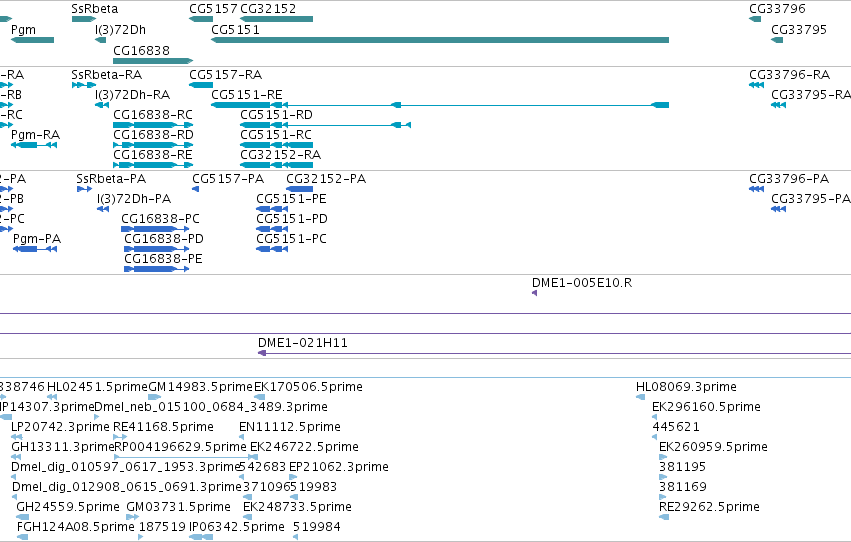Select the 381195 feature label
Image resolution: width=851 pixels, height=542 pixels.
coord(682,468)
